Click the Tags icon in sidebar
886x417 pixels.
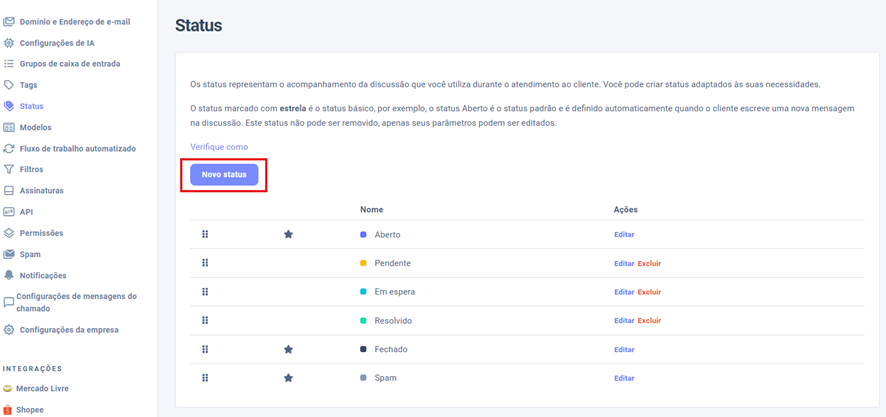click(9, 85)
